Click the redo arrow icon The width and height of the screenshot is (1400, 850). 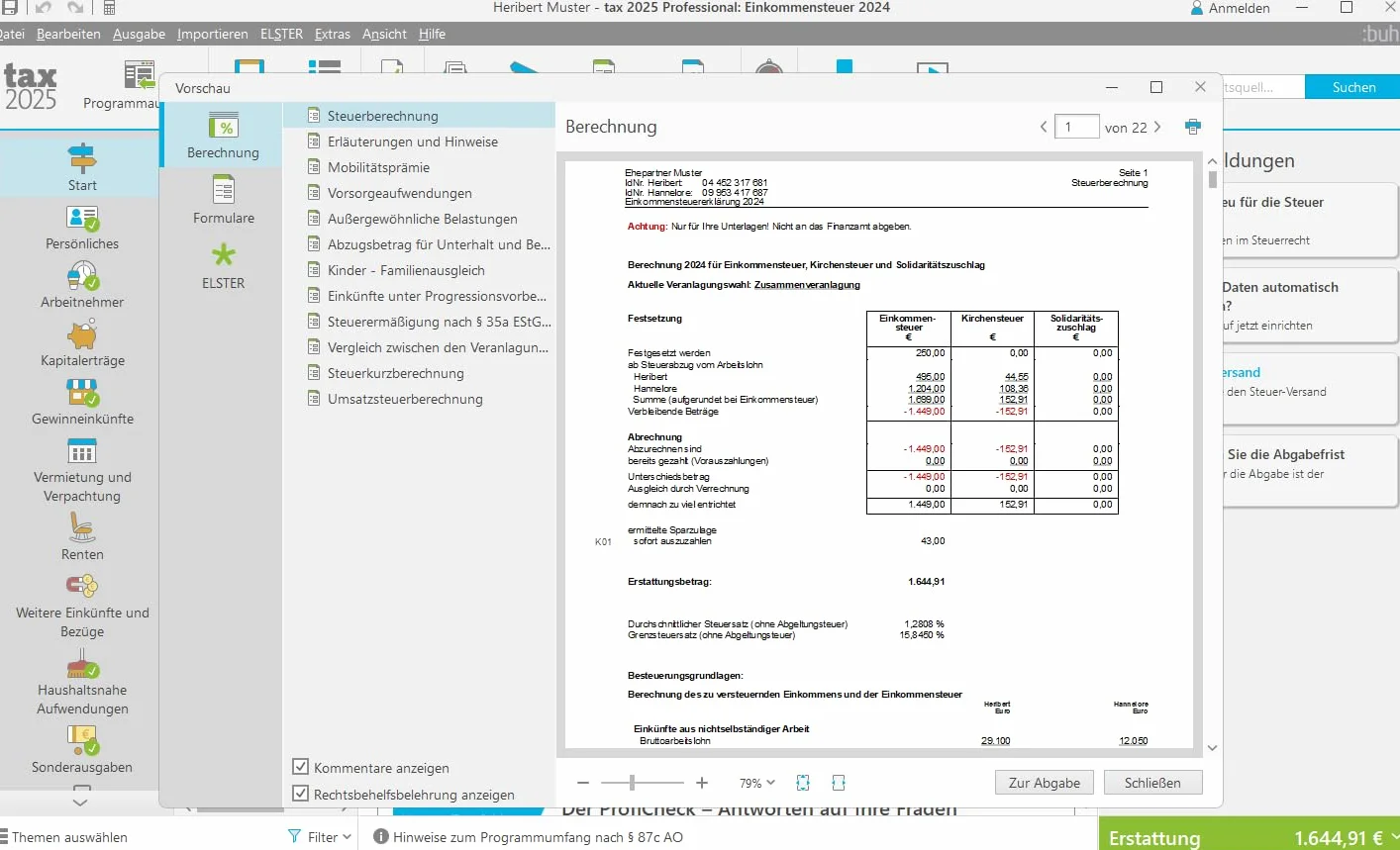click(x=76, y=8)
